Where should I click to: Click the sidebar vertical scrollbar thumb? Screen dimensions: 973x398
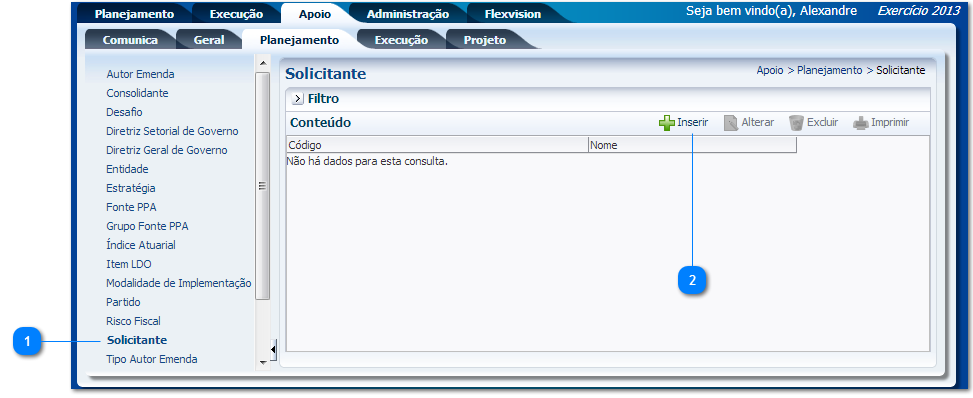point(262,186)
